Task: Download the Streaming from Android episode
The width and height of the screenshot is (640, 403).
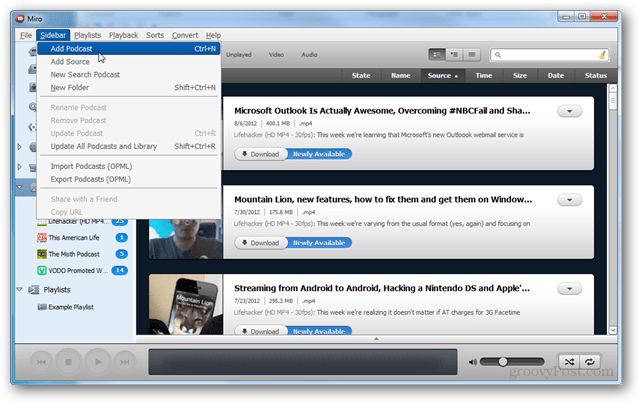Action: (x=261, y=331)
